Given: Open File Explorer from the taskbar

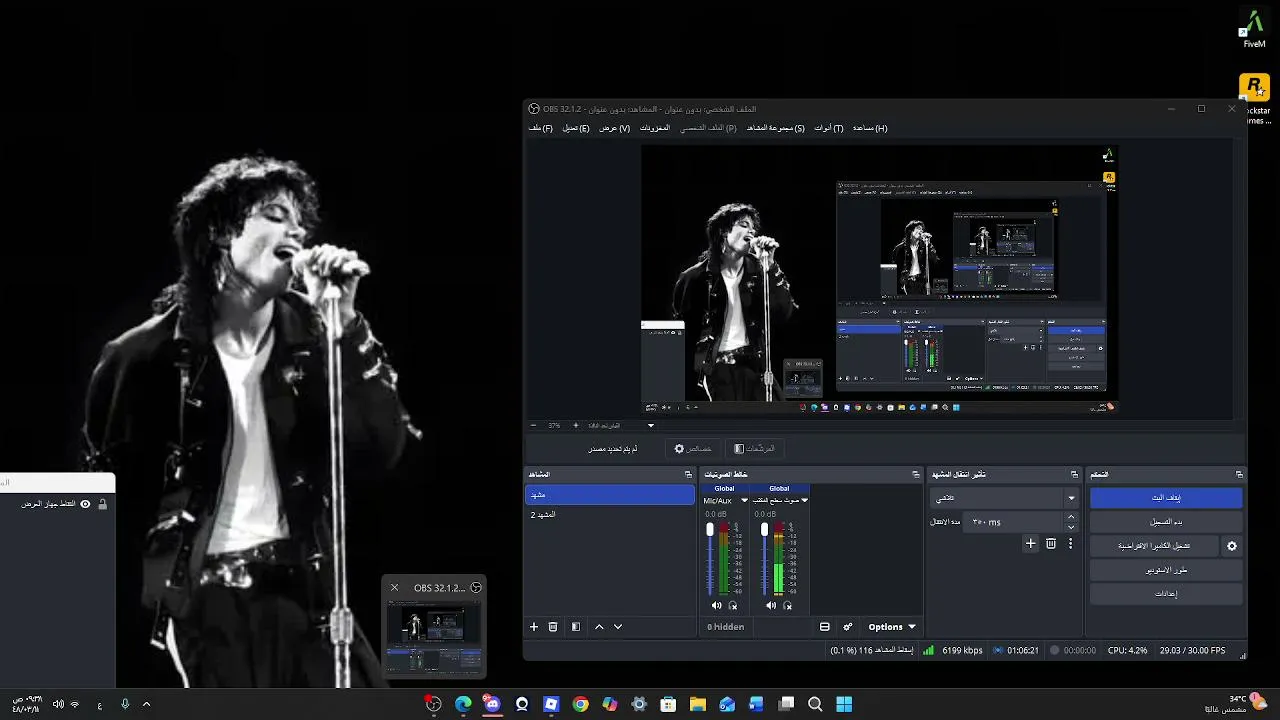Looking at the screenshot, I should click(698, 704).
